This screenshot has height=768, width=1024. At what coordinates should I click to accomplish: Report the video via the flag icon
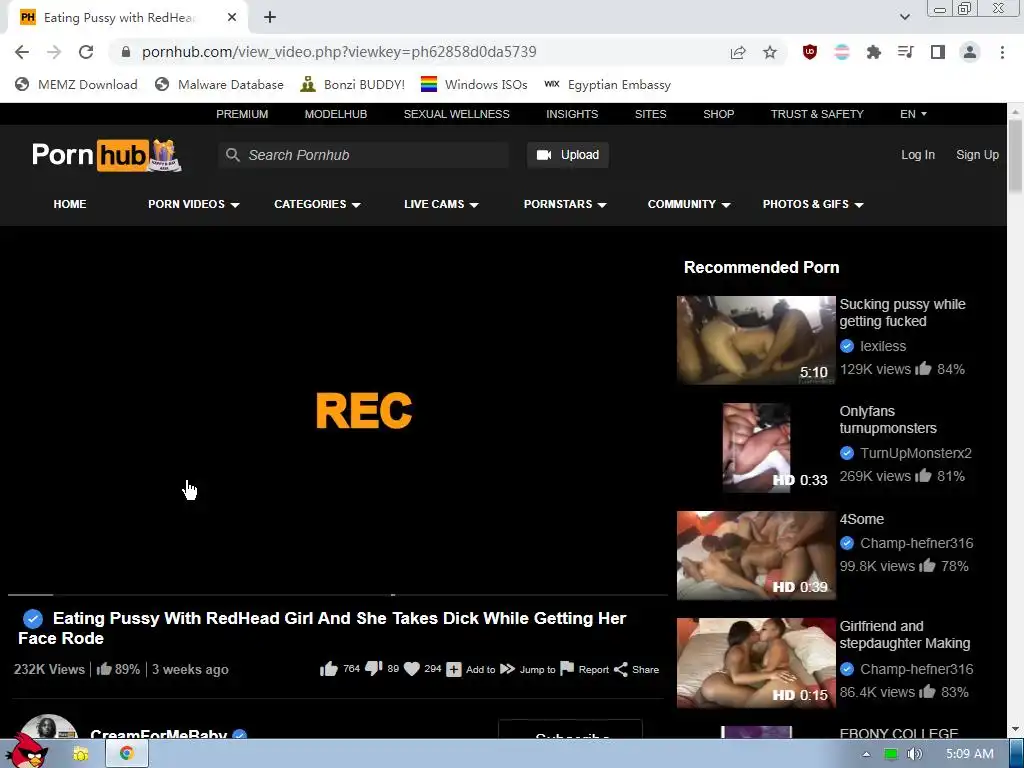click(567, 669)
